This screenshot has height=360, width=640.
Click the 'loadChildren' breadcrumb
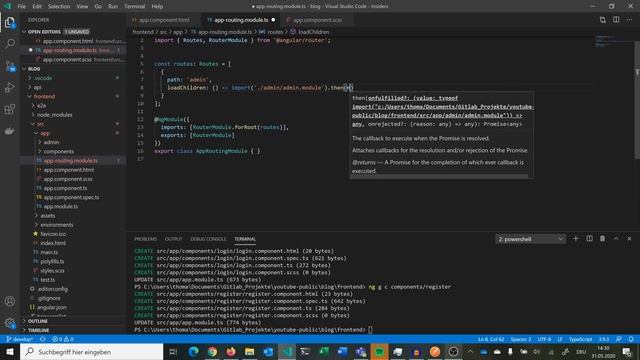click(313, 31)
